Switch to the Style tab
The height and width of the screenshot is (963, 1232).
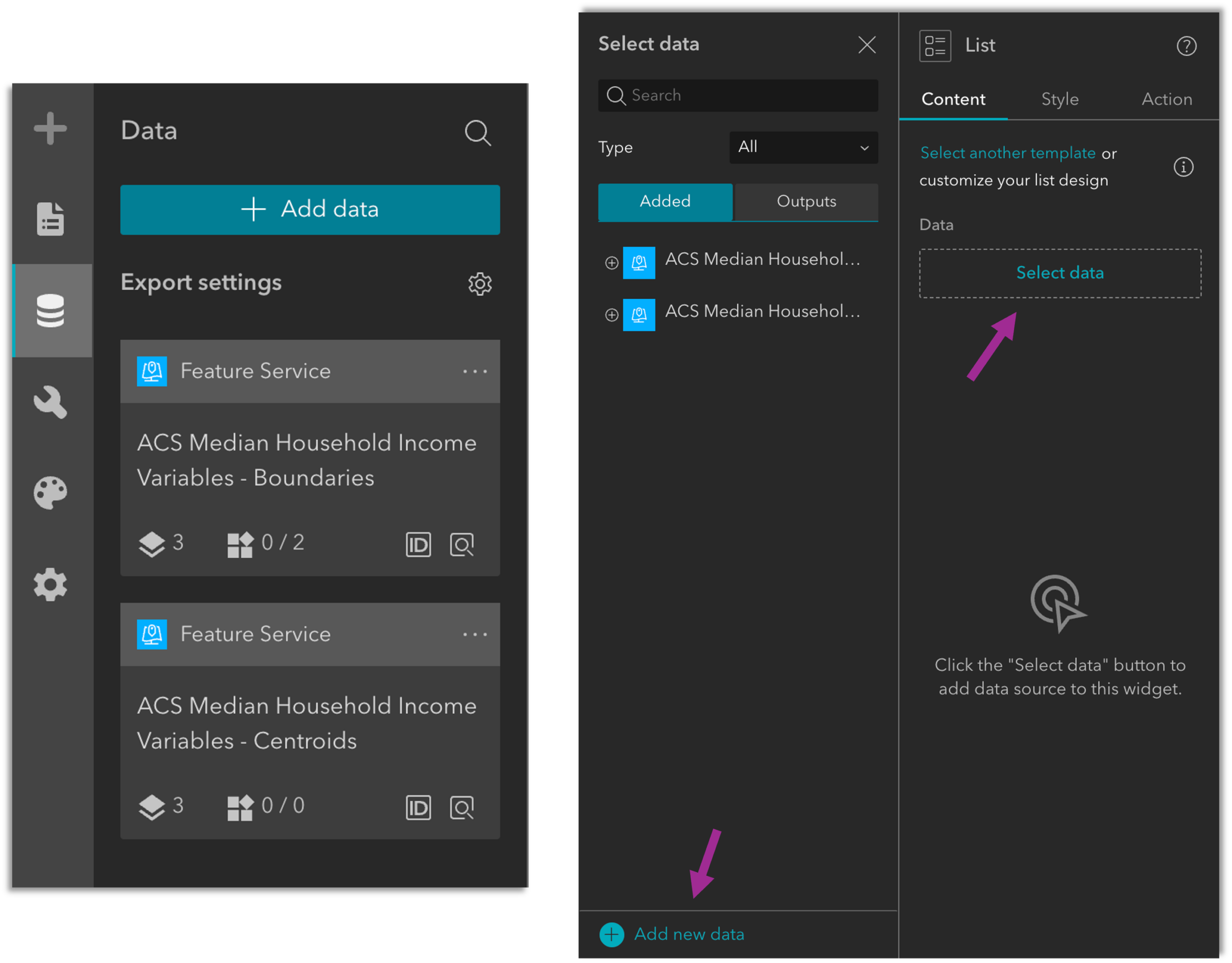[1059, 99]
